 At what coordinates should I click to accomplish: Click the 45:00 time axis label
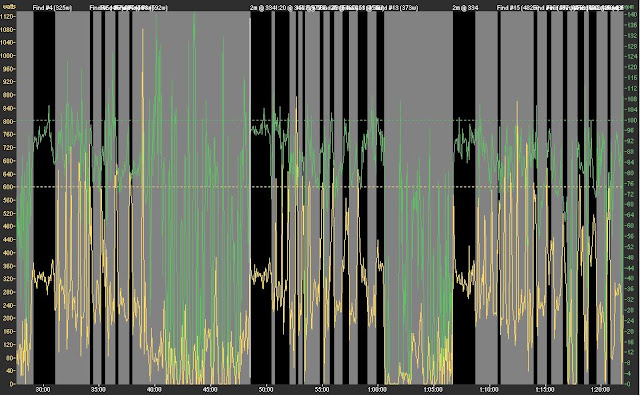pos(210,390)
